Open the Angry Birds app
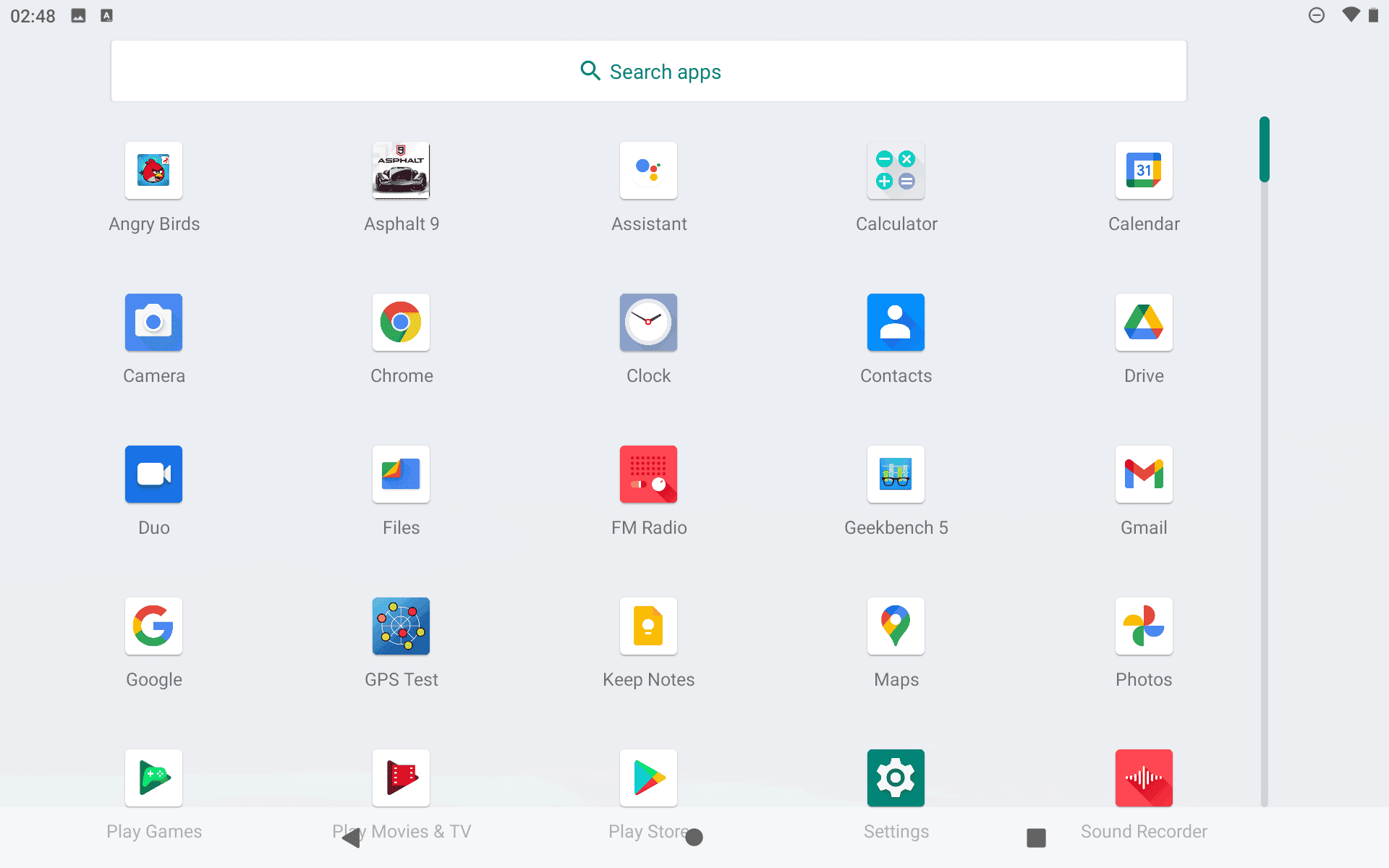 (153, 171)
